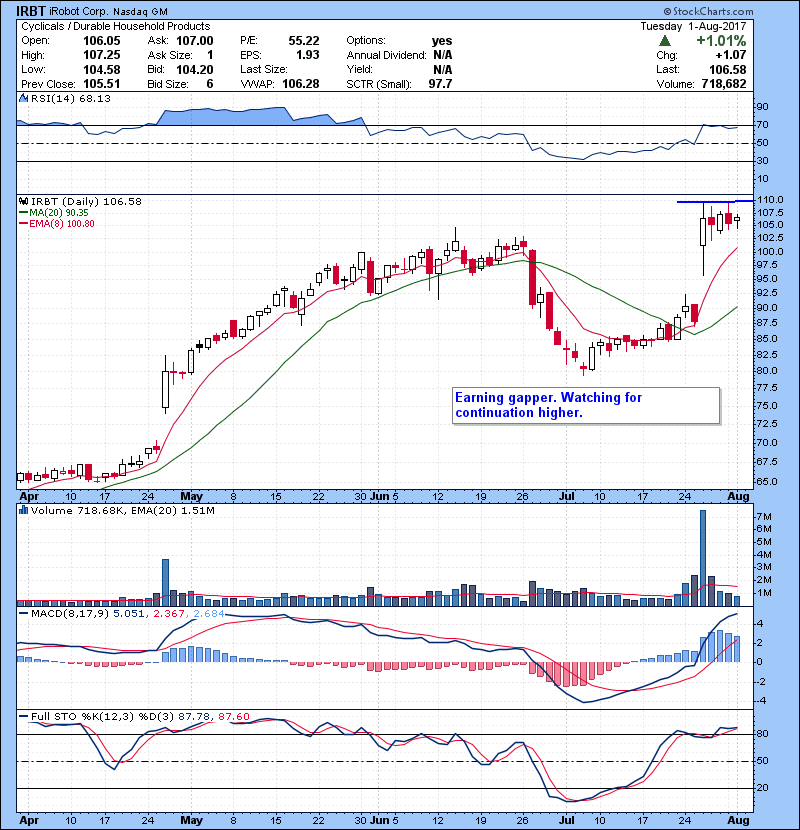Click the StockCharts.com copyright text
Viewport: 800px width, 830px height.
click(x=708, y=11)
